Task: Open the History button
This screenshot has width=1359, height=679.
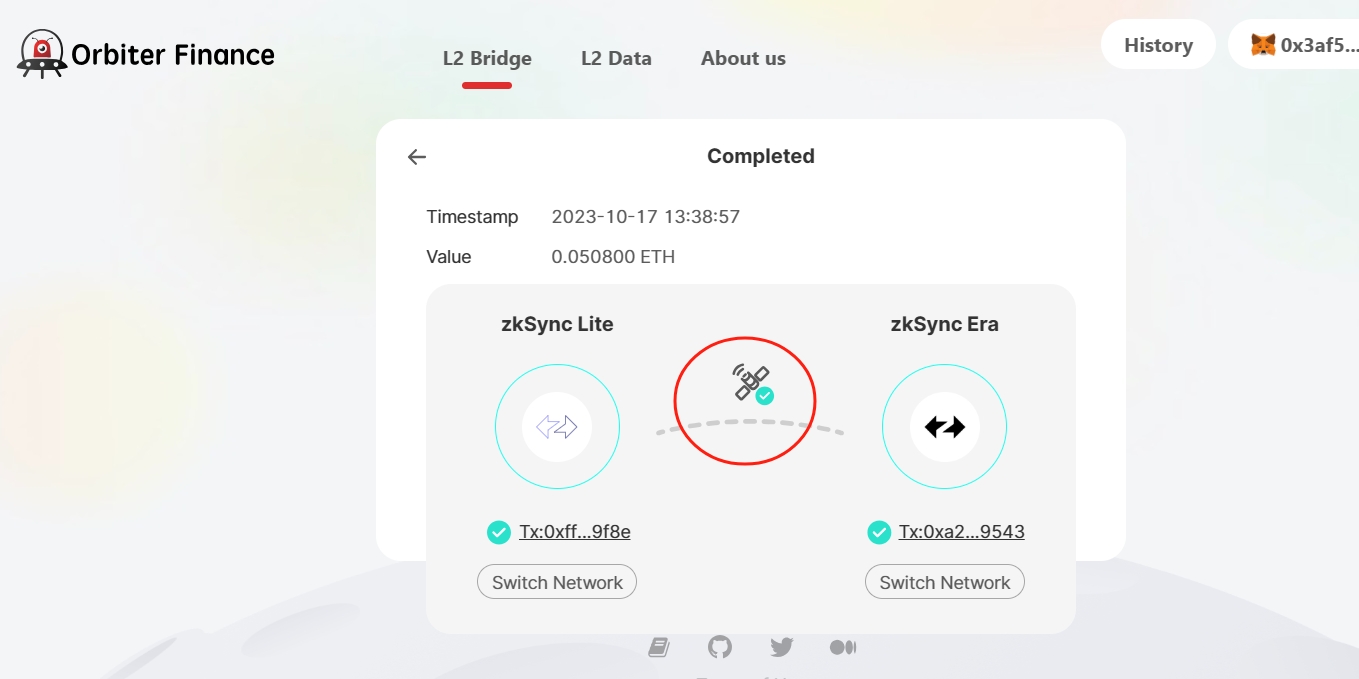Action: [1158, 45]
